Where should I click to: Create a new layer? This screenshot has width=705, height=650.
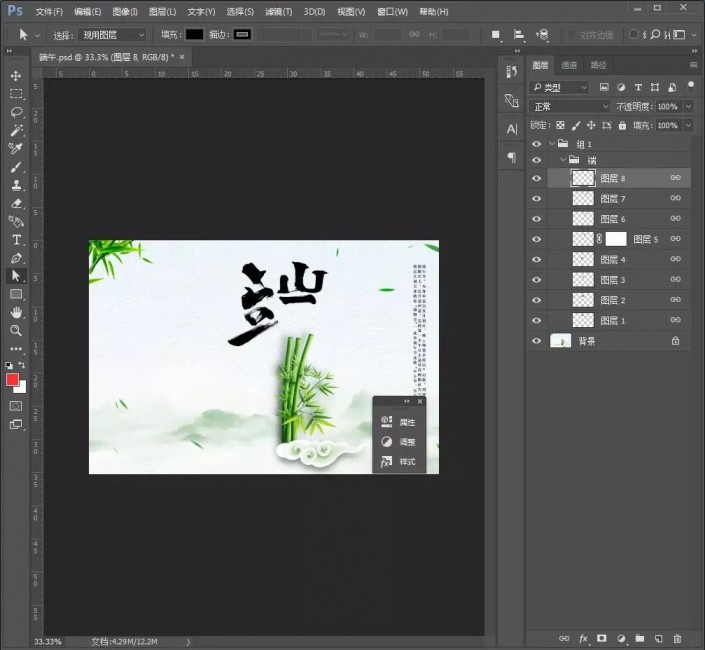(x=658, y=638)
